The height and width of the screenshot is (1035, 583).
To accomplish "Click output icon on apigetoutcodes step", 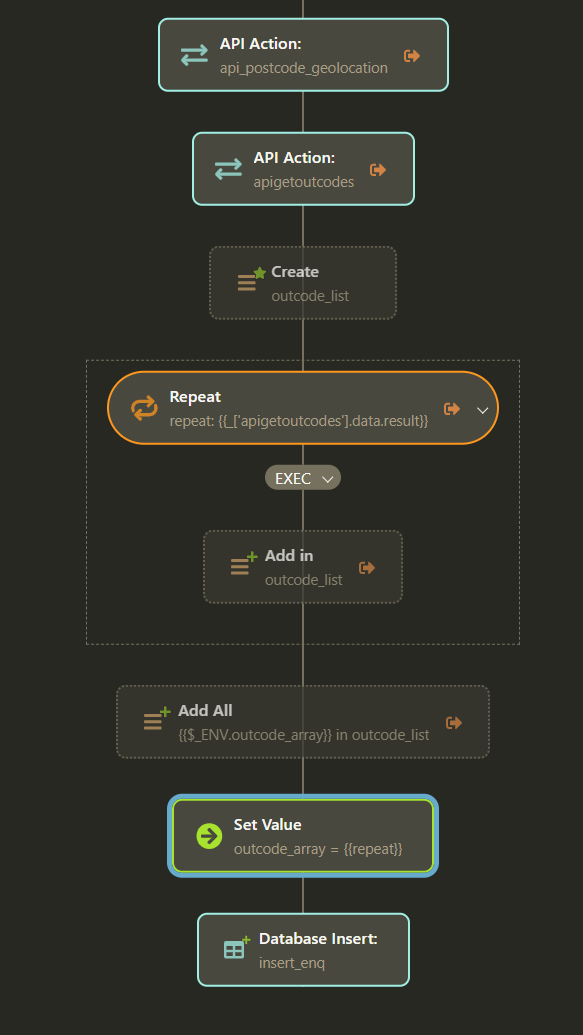I will 378,170.
